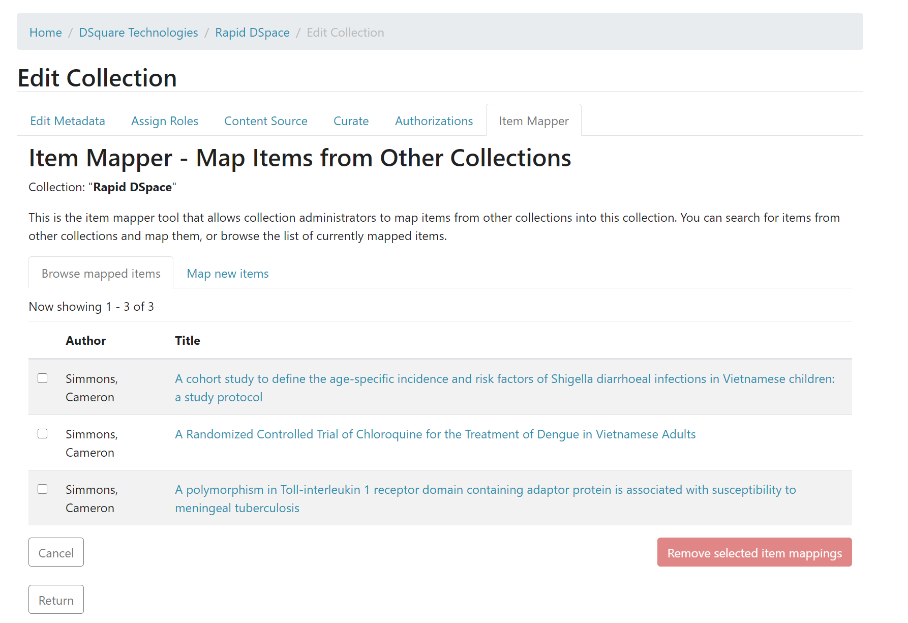The height and width of the screenshot is (623, 908).
Task: Switch to the Authorizations tab
Action: click(x=433, y=121)
